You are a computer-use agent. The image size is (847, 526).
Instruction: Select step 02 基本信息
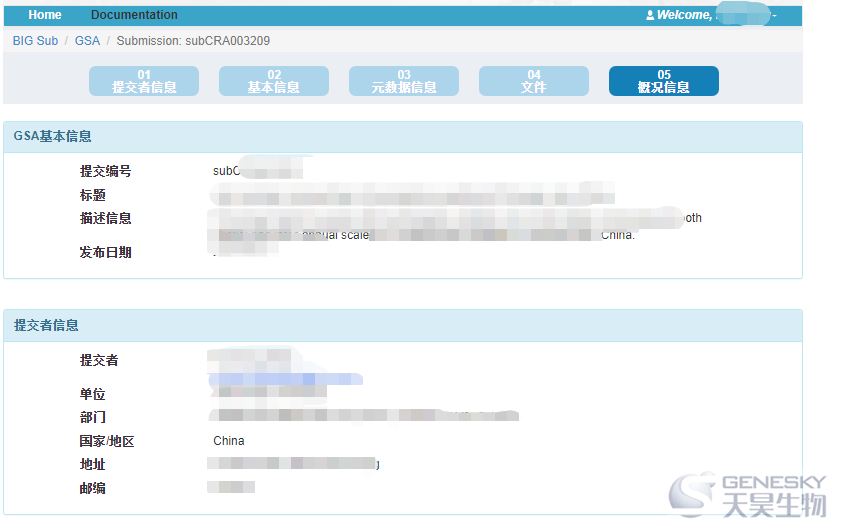click(274, 81)
